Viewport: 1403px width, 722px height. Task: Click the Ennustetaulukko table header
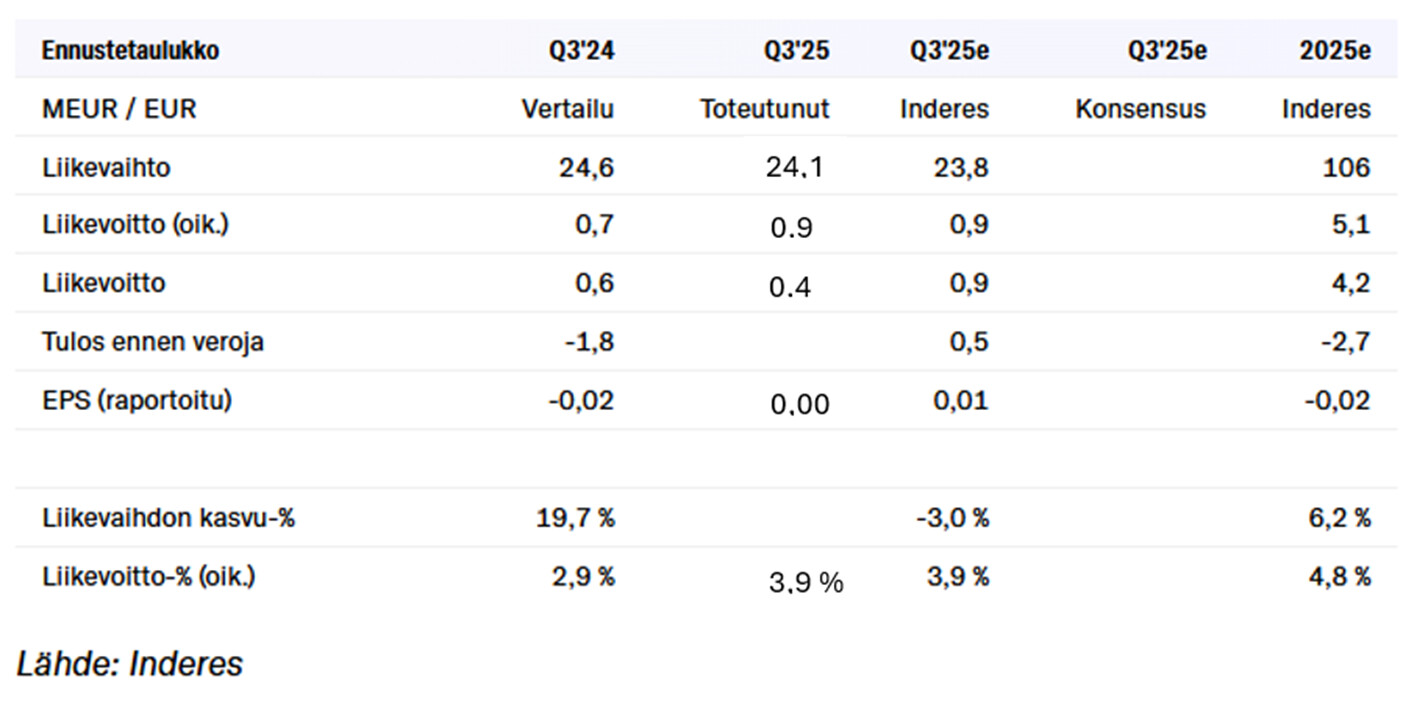click(x=130, y=51)
